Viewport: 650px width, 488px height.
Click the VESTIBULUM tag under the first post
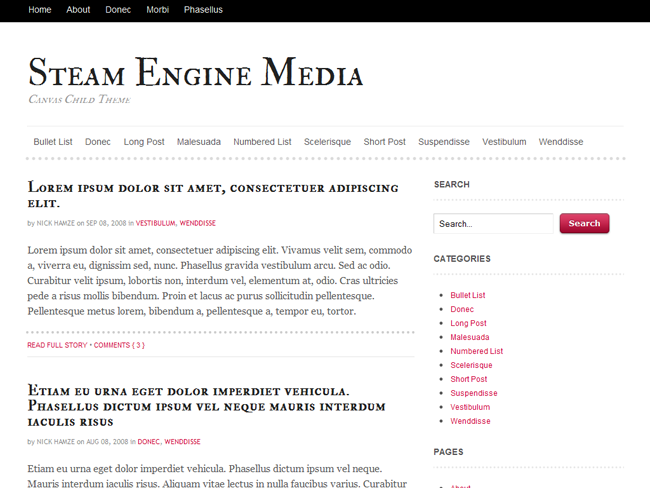tap(155, 223)
